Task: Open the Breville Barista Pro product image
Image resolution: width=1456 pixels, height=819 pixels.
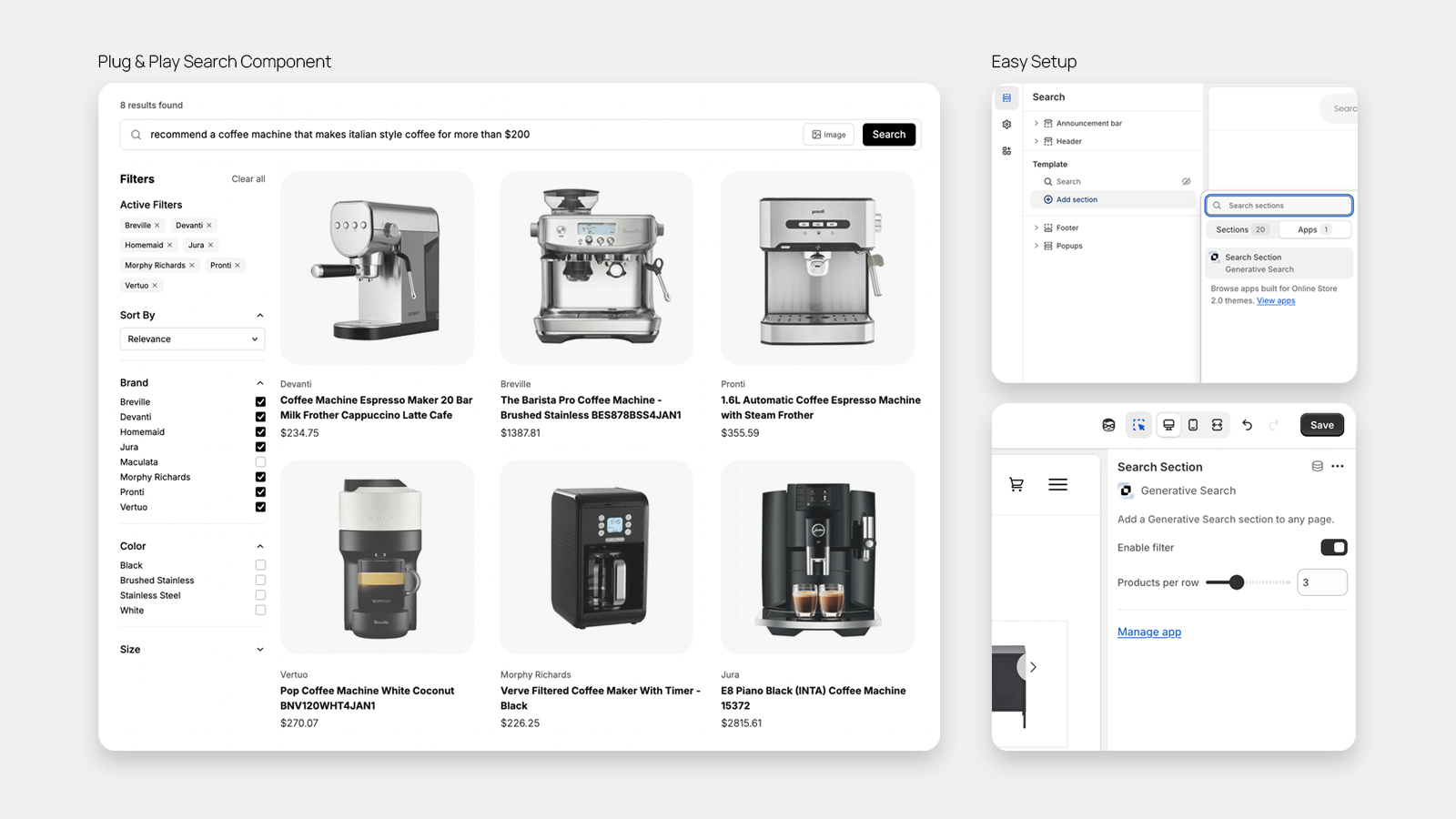Action: tap(597, 268)
